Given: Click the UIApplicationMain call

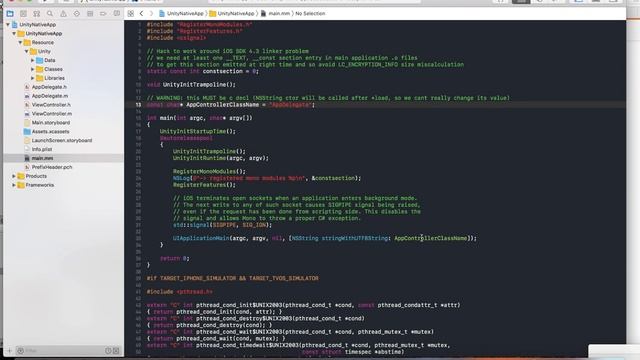Looking at the screenshot, I should [x=201, y=238].
